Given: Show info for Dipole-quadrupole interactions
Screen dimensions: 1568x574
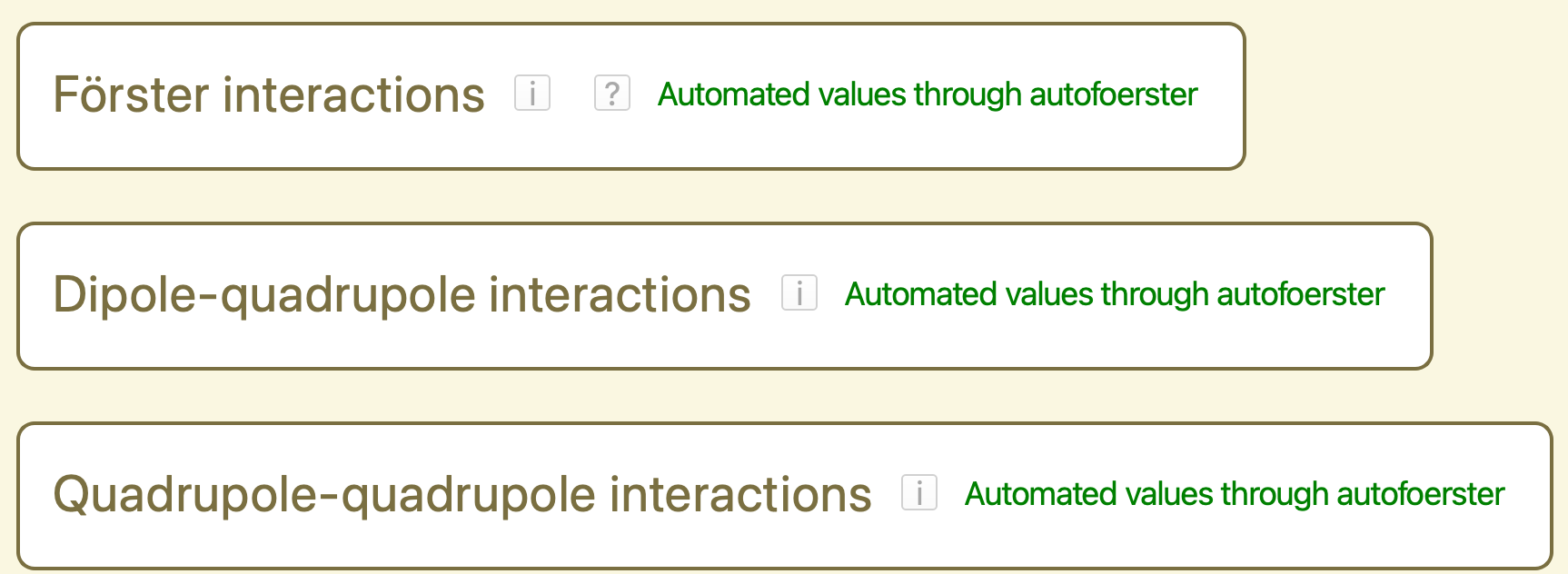Looking at the screenshot, I should (x=799, y=292).
